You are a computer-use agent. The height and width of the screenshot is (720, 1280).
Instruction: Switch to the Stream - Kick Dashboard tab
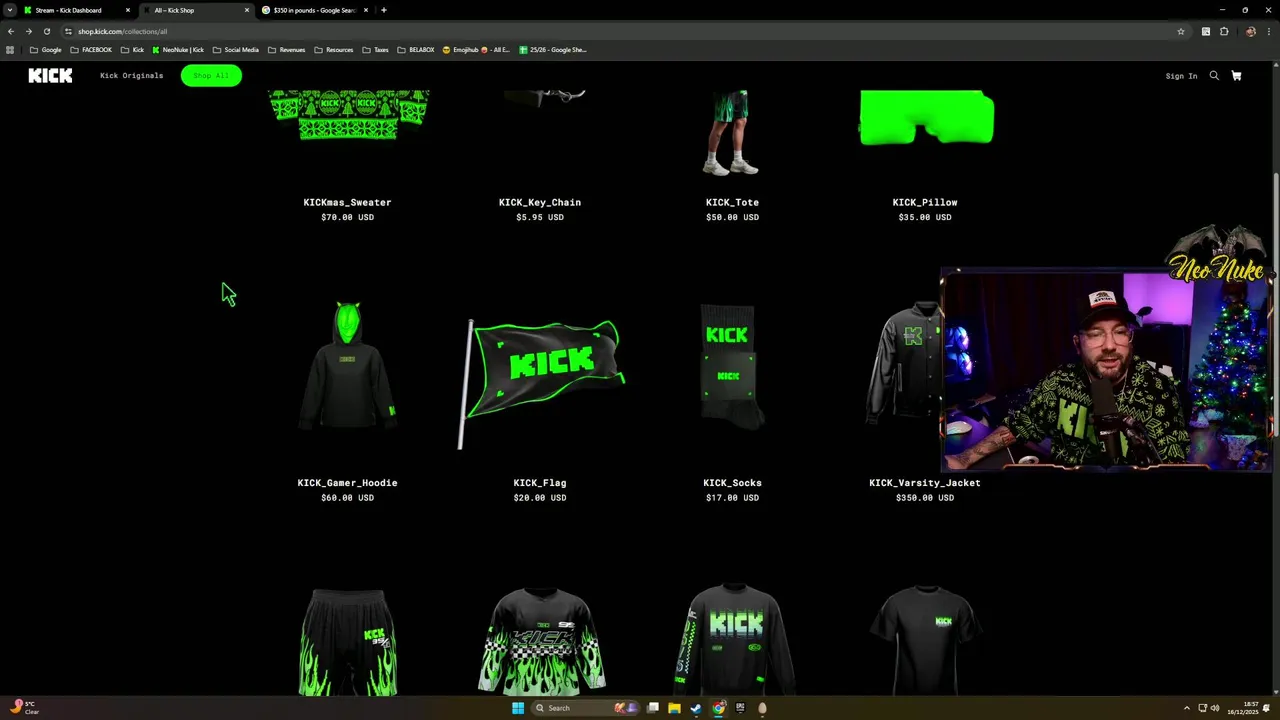[x=77, y=10]
